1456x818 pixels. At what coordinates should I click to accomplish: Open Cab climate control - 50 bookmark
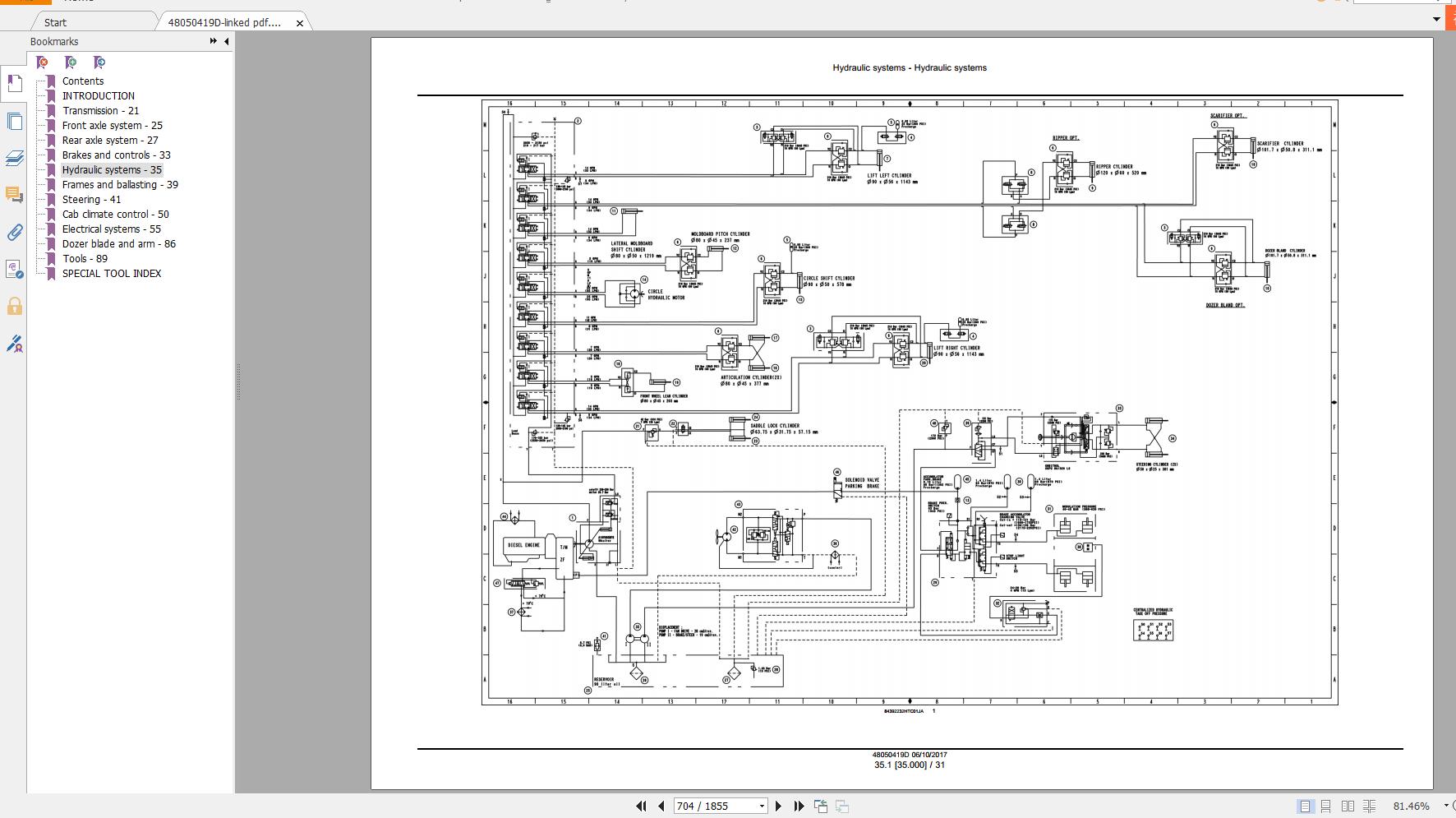[116, 214]
